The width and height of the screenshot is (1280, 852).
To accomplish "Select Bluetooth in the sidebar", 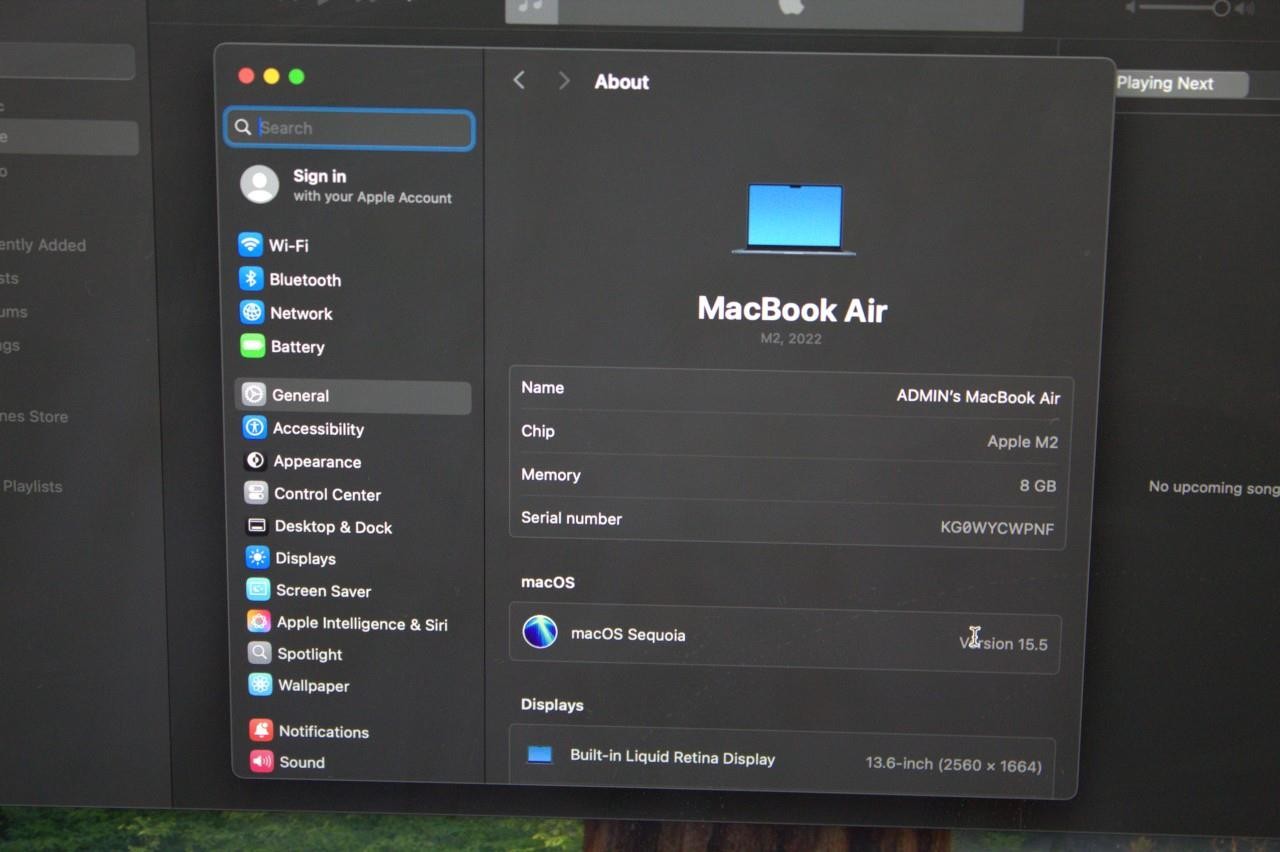I will point(305,280).
